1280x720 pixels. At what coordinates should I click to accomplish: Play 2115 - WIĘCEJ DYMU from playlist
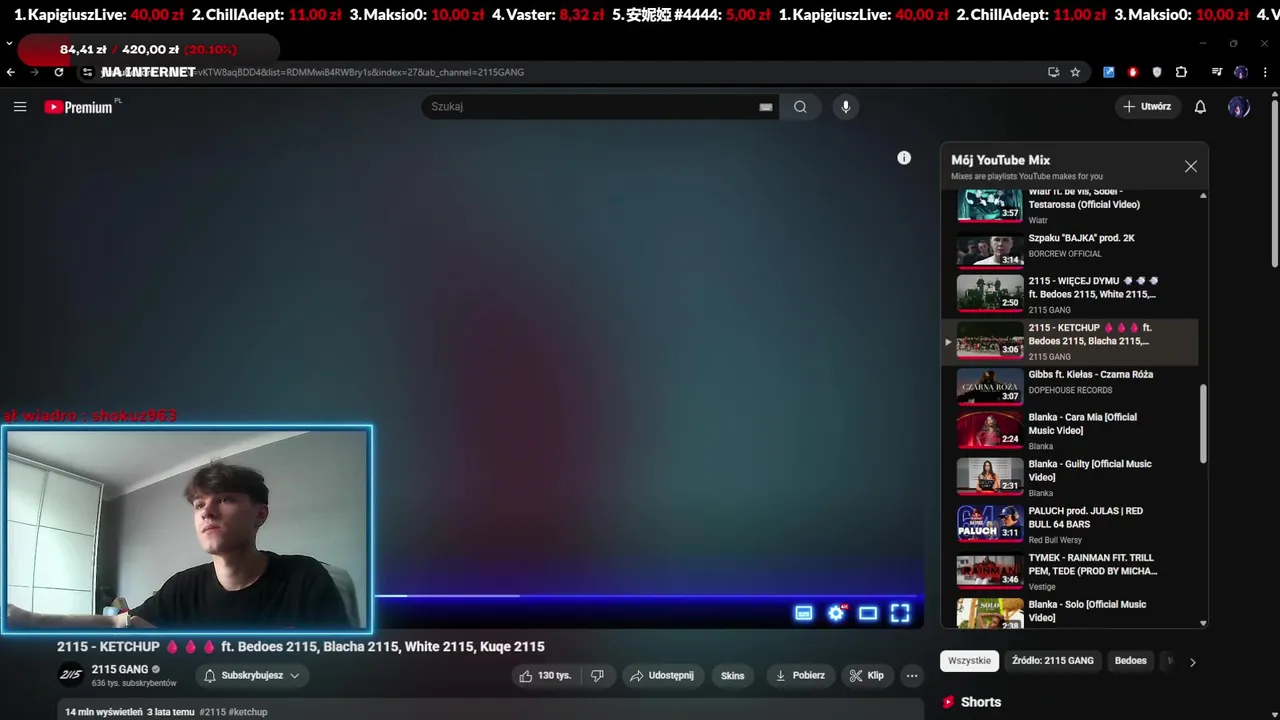[1070, 294]
